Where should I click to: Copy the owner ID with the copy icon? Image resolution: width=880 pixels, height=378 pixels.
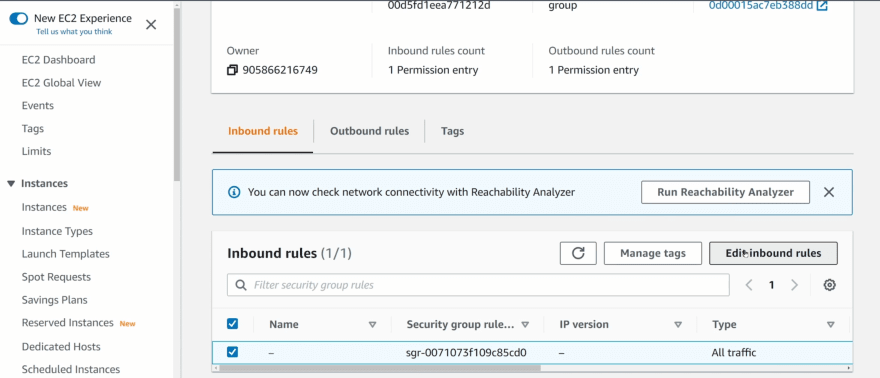[x=232, y=70]
